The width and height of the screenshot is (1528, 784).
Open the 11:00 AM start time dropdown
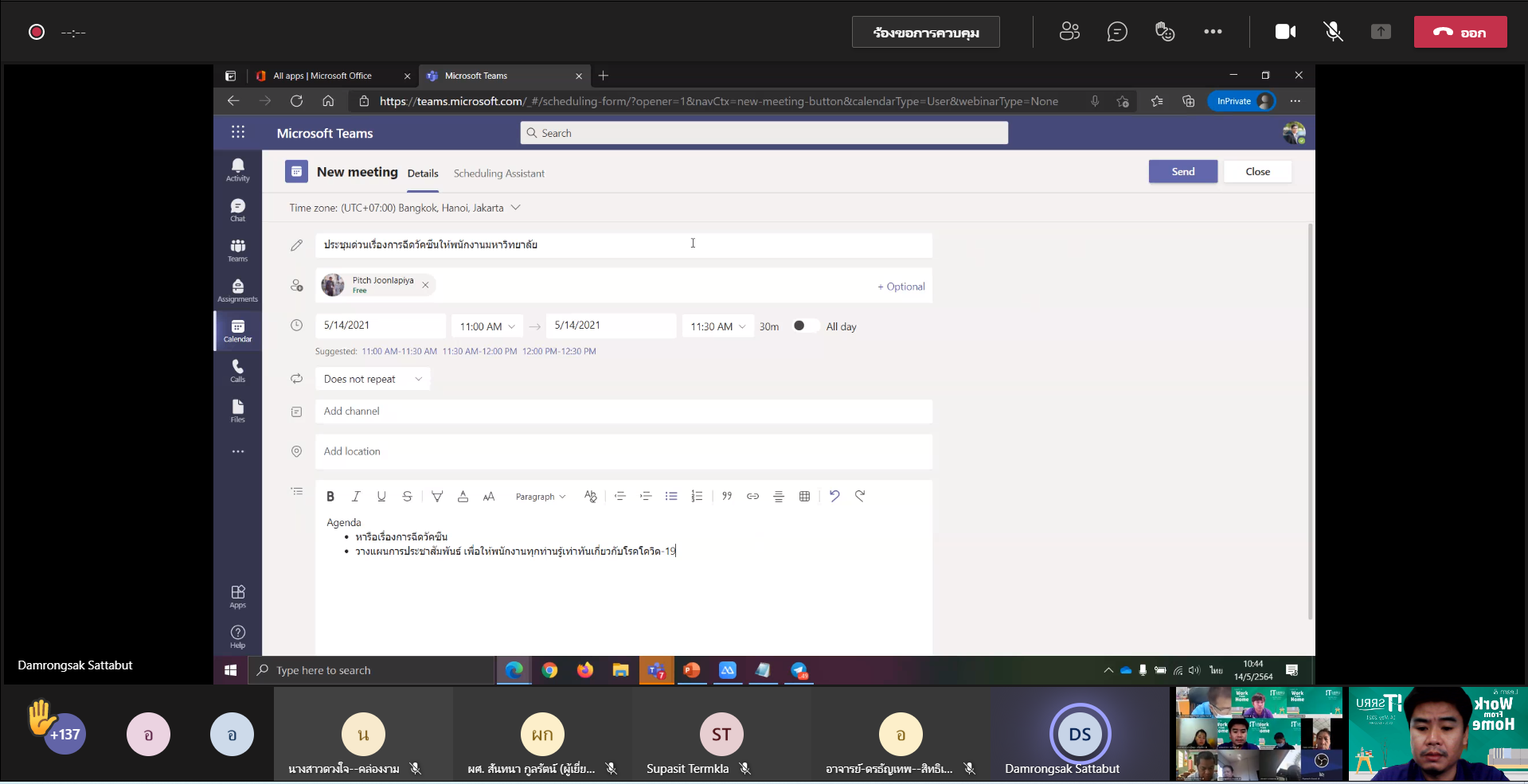pyautogui.click(x=487, y=326)
